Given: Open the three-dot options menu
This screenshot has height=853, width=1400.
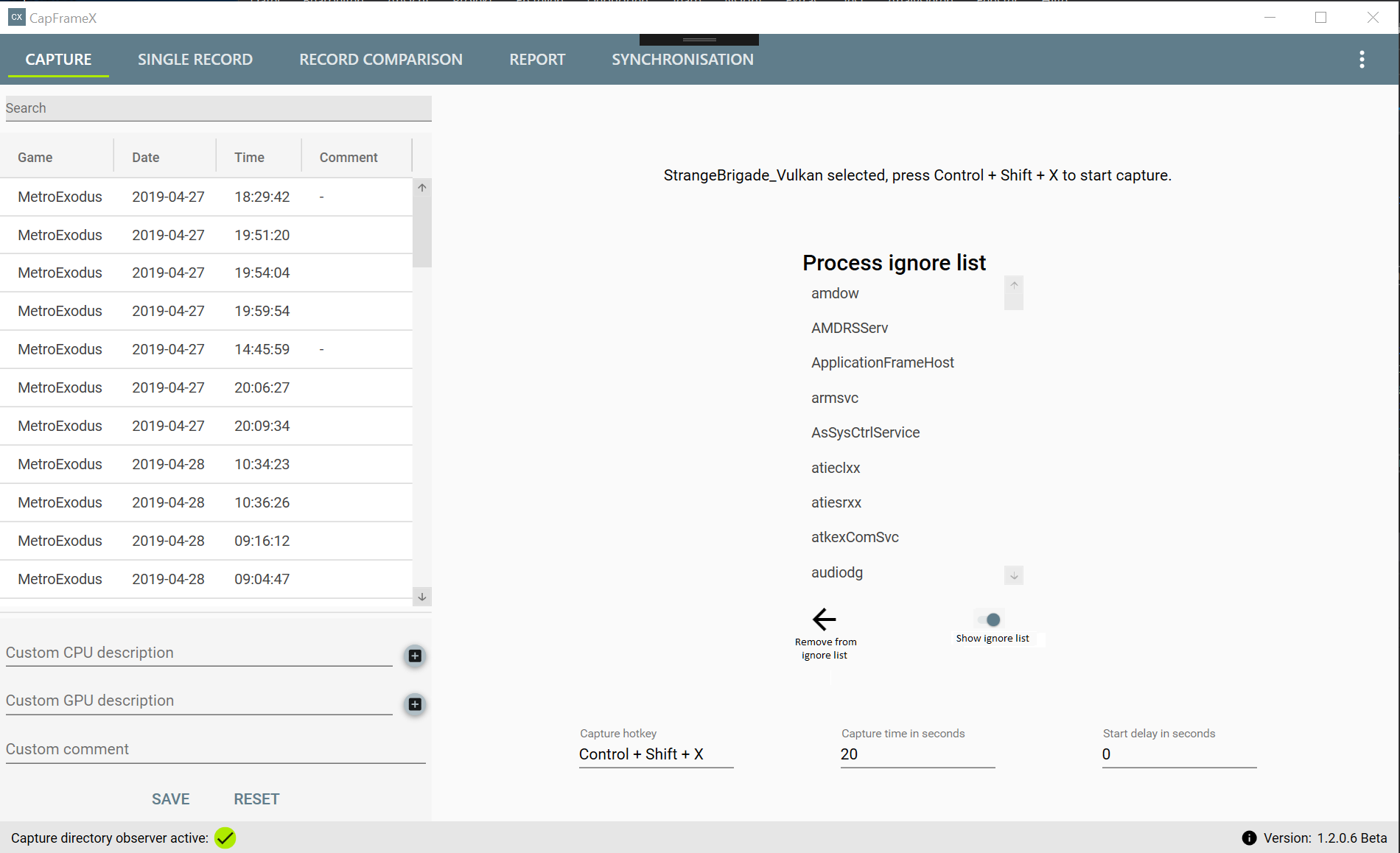Looking at the screenshot, I should pos(1362,60).
